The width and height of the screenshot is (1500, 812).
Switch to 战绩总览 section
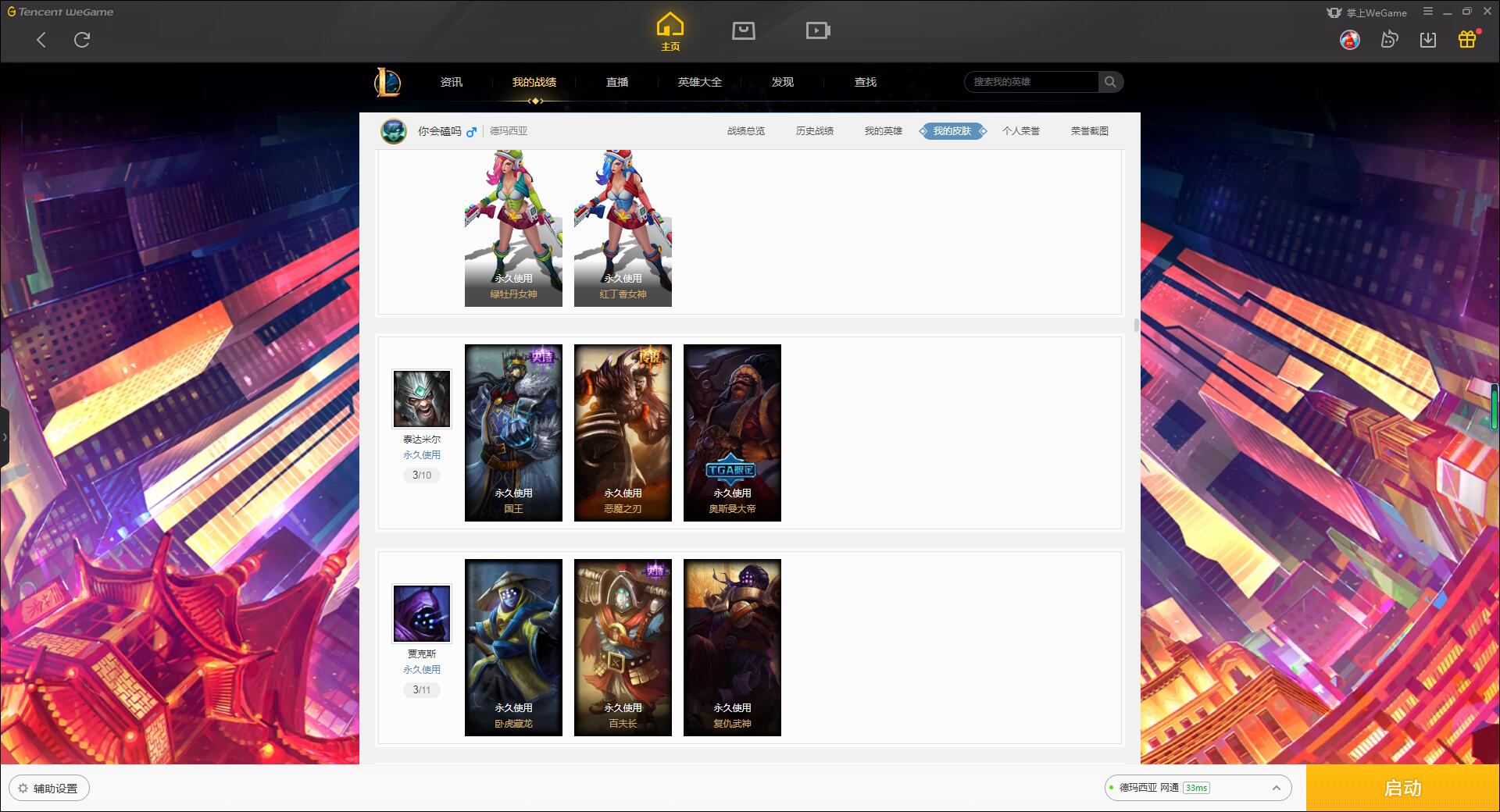click(746, 131)
